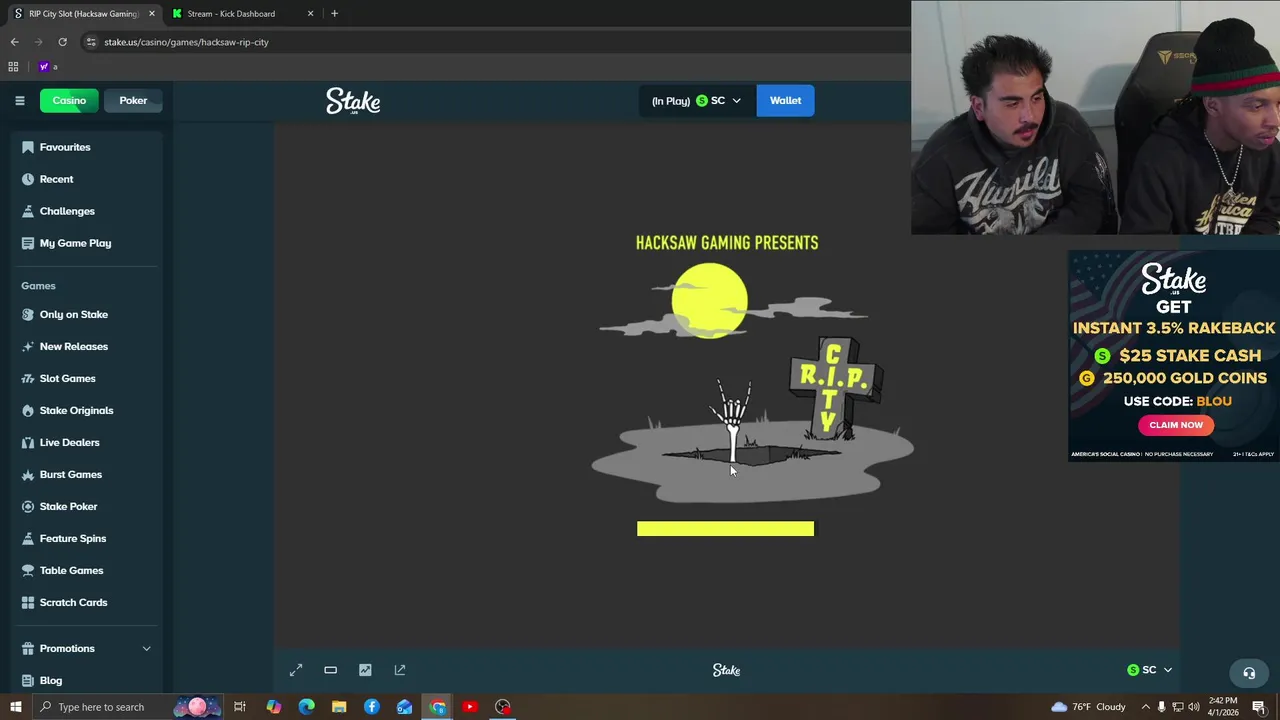Open the live support headset button
This screenshot has width=1280, height=720.
tap(1249, 673)
